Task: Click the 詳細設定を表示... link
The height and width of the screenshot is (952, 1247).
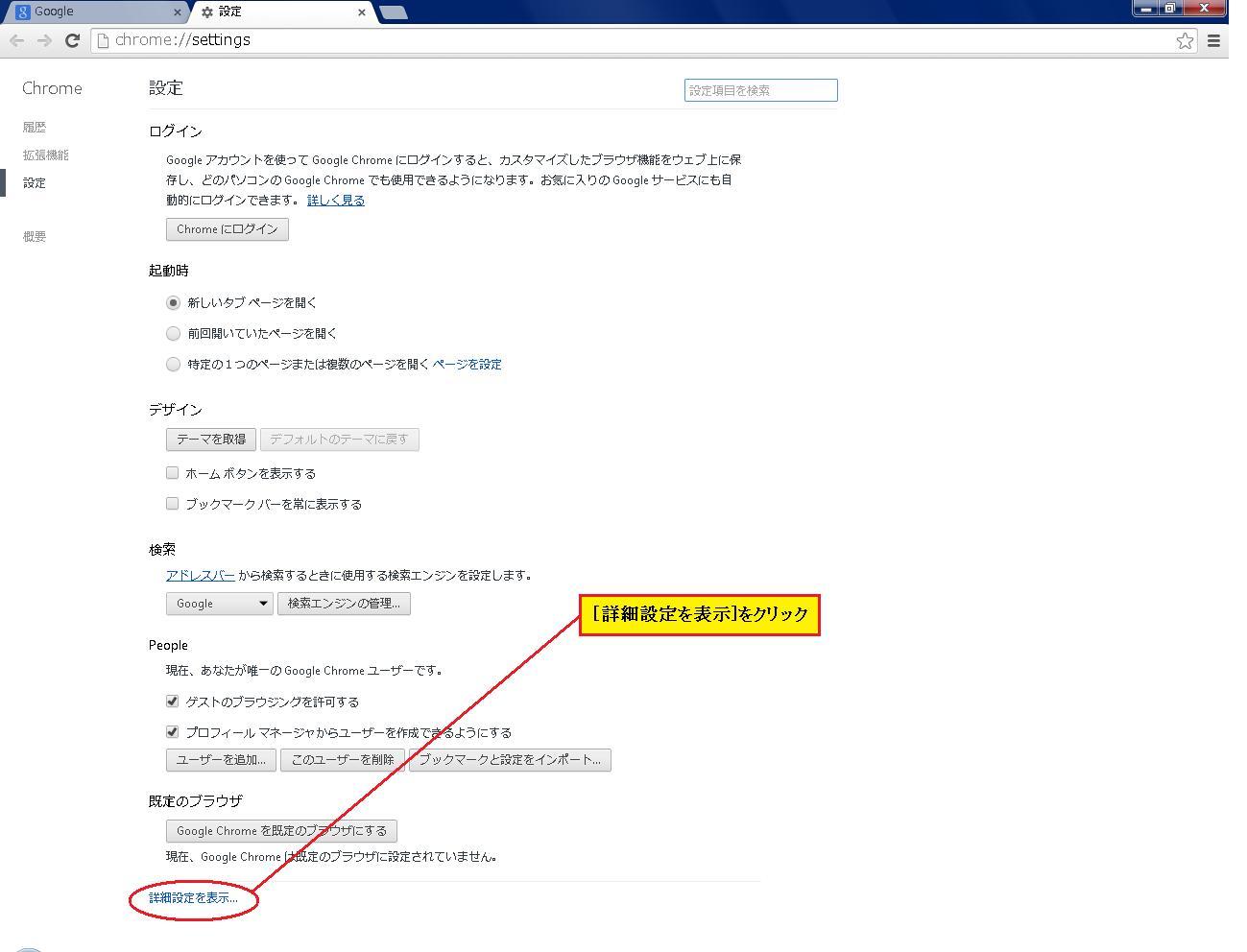Action: [x=193, y=898]
